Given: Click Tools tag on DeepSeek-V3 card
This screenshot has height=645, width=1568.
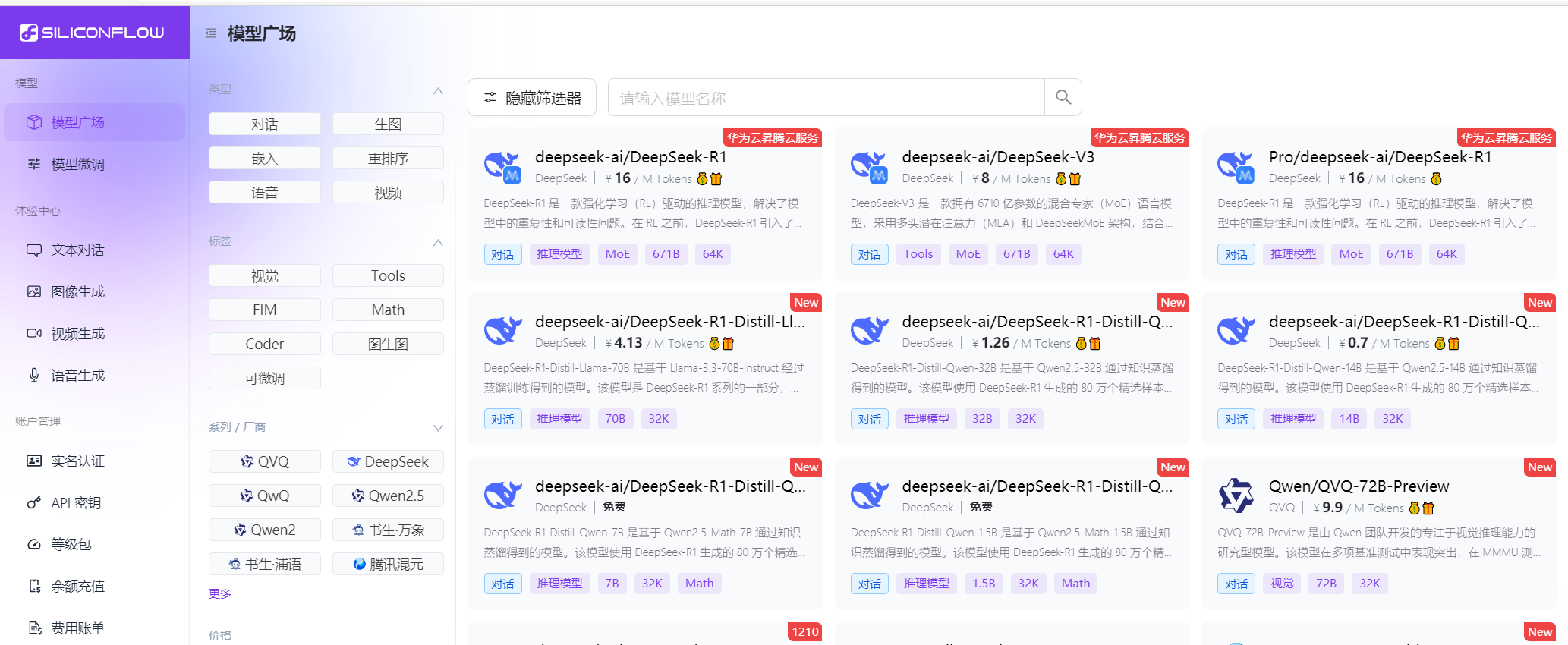Looking at the screenshot, I should (918, 254).
